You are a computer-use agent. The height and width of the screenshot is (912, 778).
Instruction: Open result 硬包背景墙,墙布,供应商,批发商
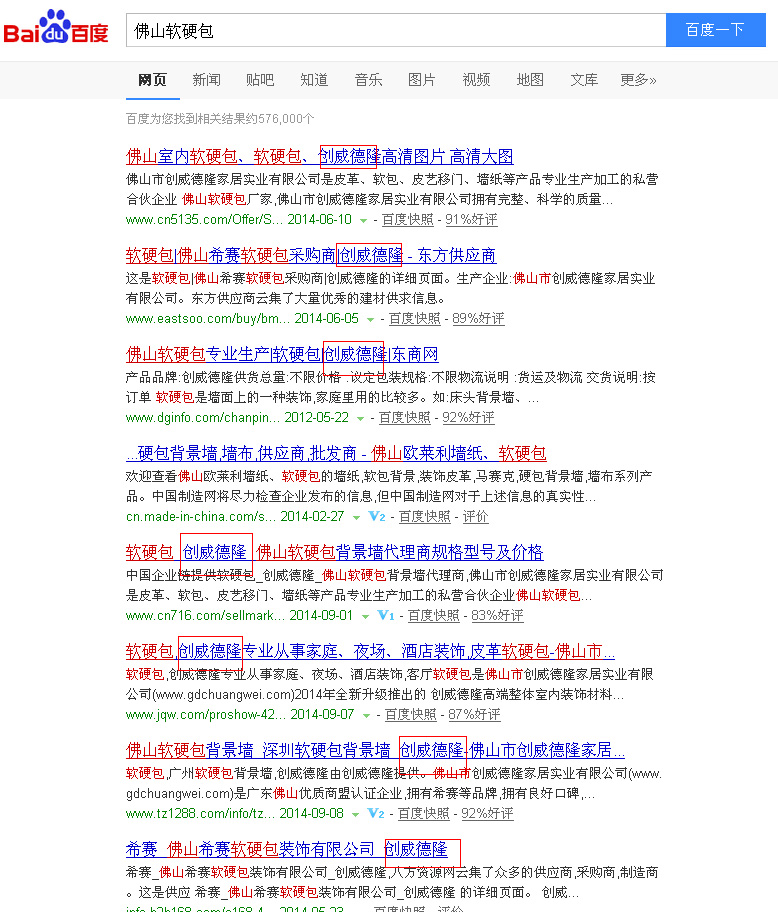point(336,453)
